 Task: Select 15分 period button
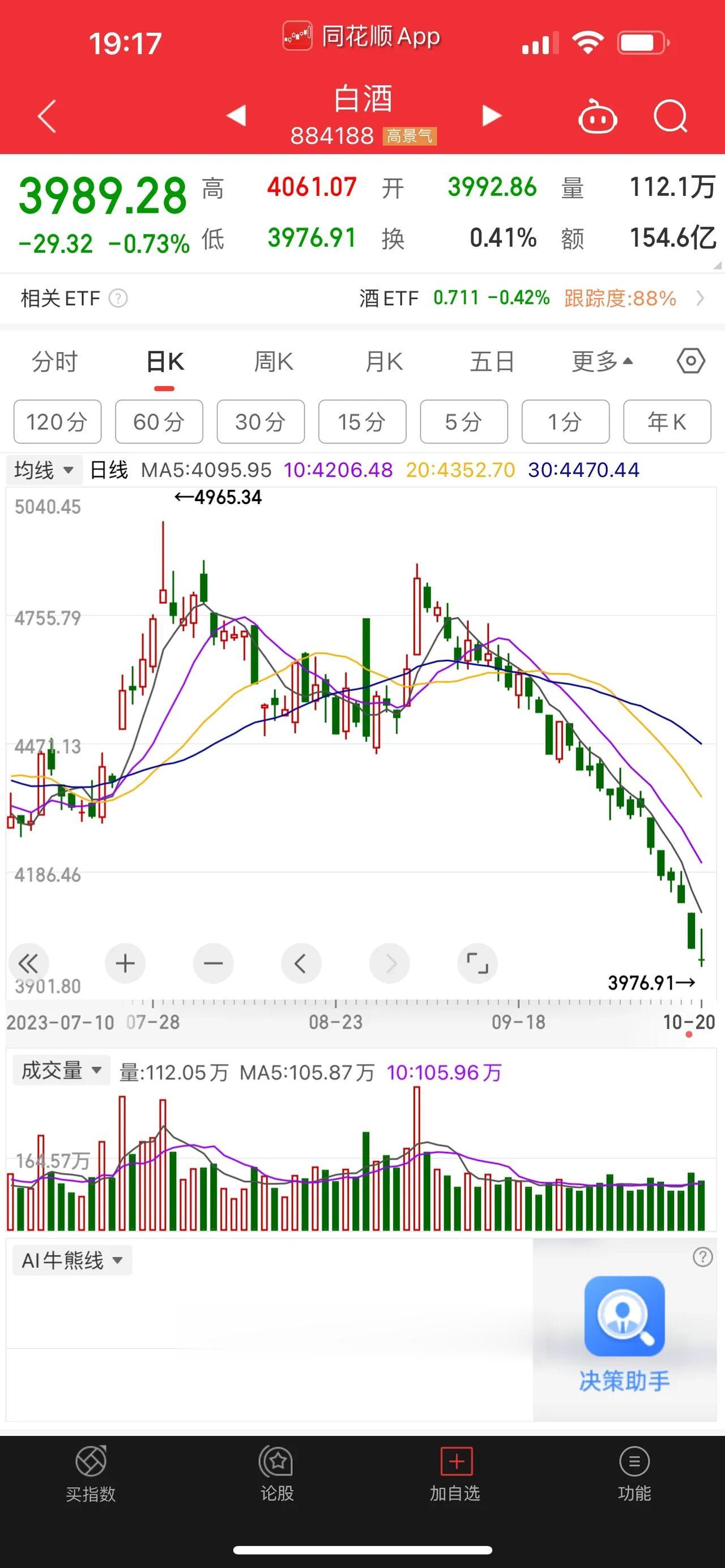click(x=362, y=421)
